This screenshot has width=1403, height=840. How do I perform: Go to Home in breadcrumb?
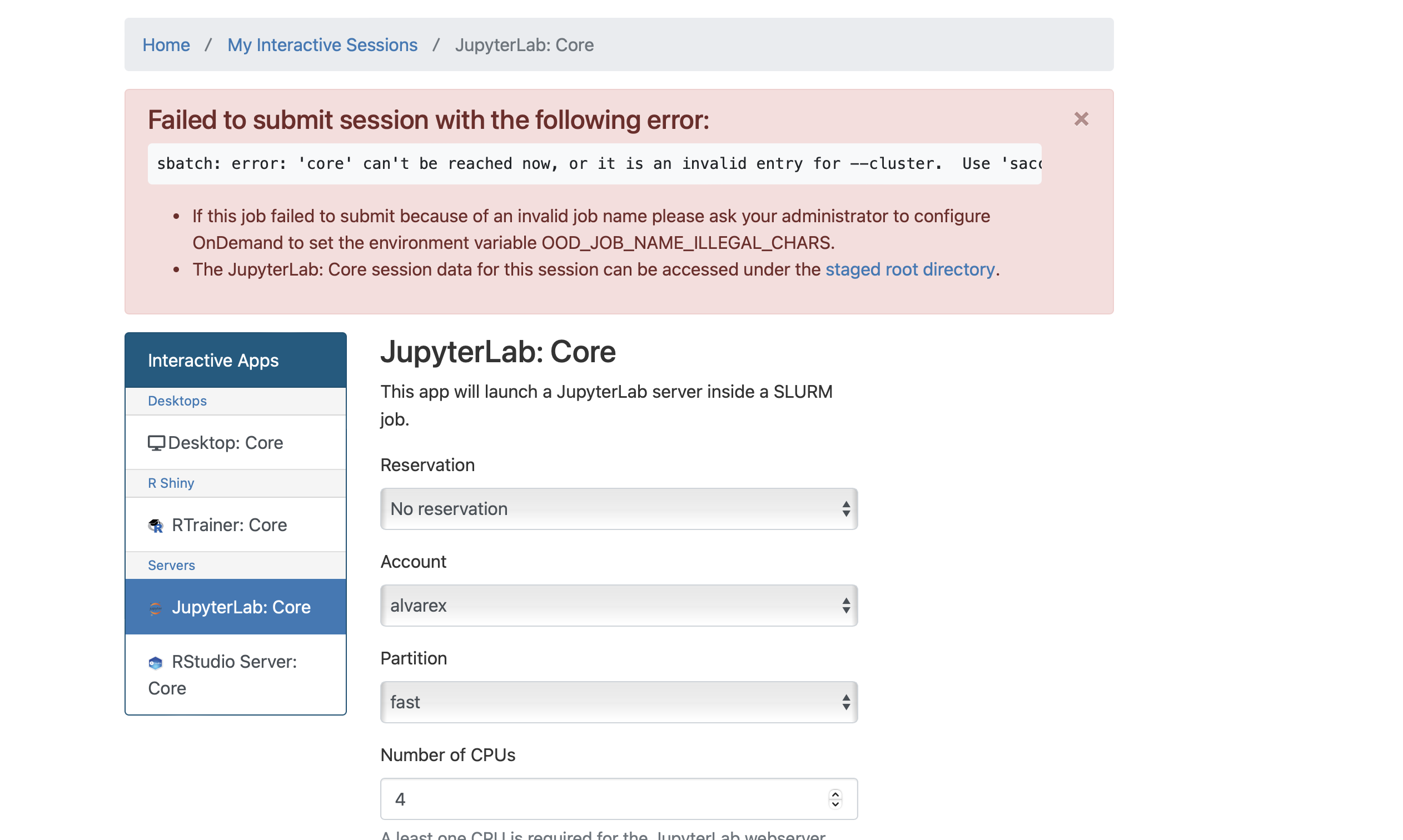click(x=166, y=44)
